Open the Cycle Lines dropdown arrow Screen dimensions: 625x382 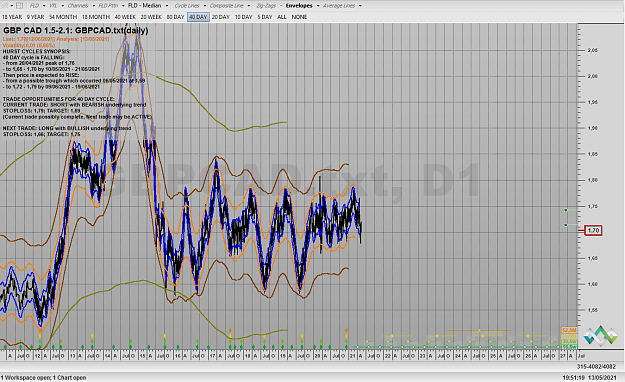pos(204,6)
